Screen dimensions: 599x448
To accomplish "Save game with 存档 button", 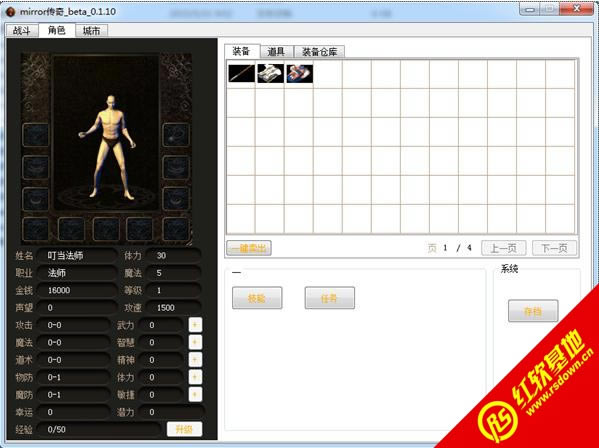I will point(533,311).
